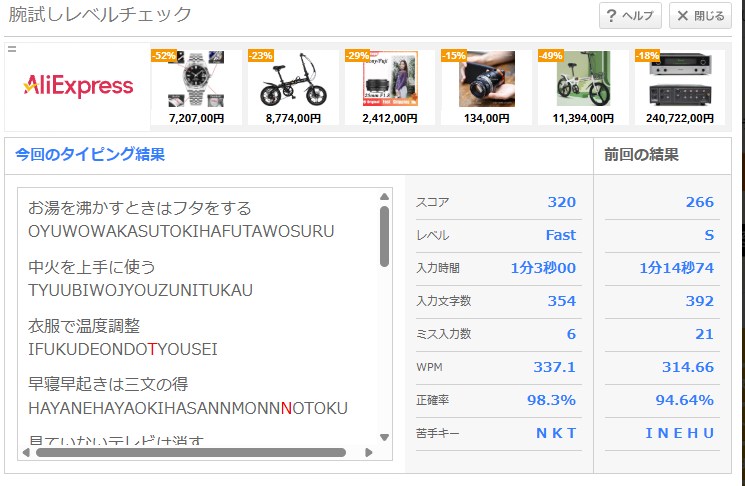The width and height of the screenshot is (745, 486).
Task: Click the AliExpress logo banner
Action: [x=77, y=85]
